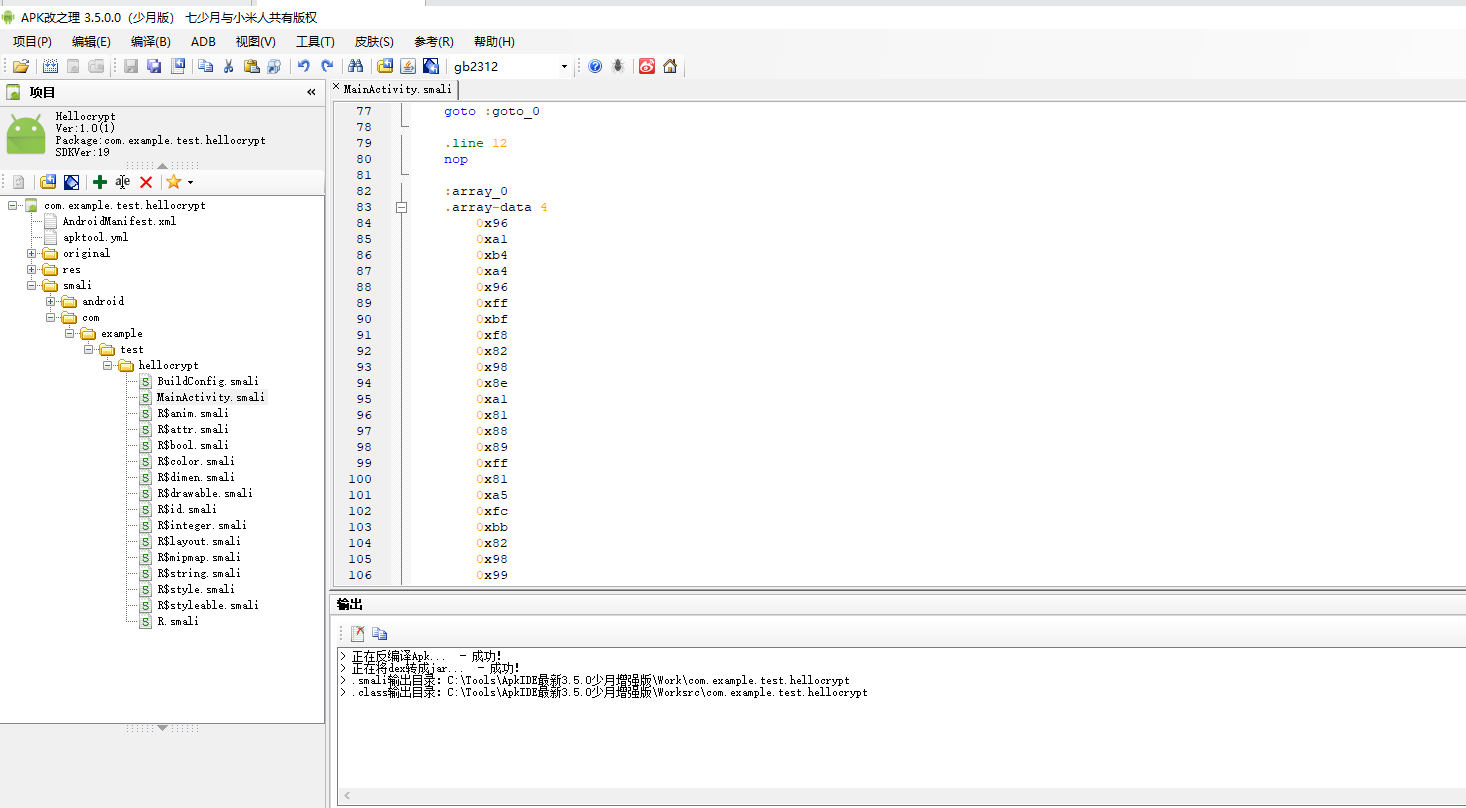Click the Cut scissors icon
1466x808 pixels.
[x=228, y=66]
